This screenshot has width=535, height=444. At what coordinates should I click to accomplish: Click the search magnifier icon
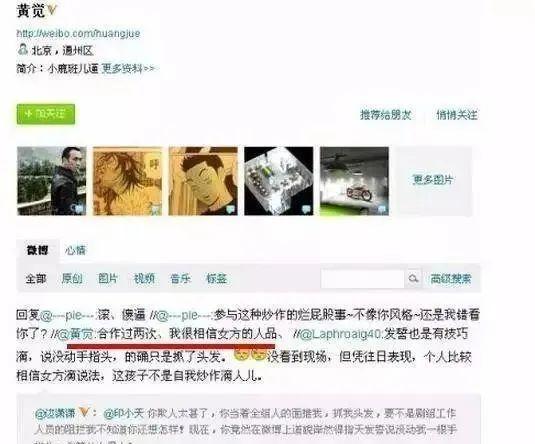click(x=413, y=278)
